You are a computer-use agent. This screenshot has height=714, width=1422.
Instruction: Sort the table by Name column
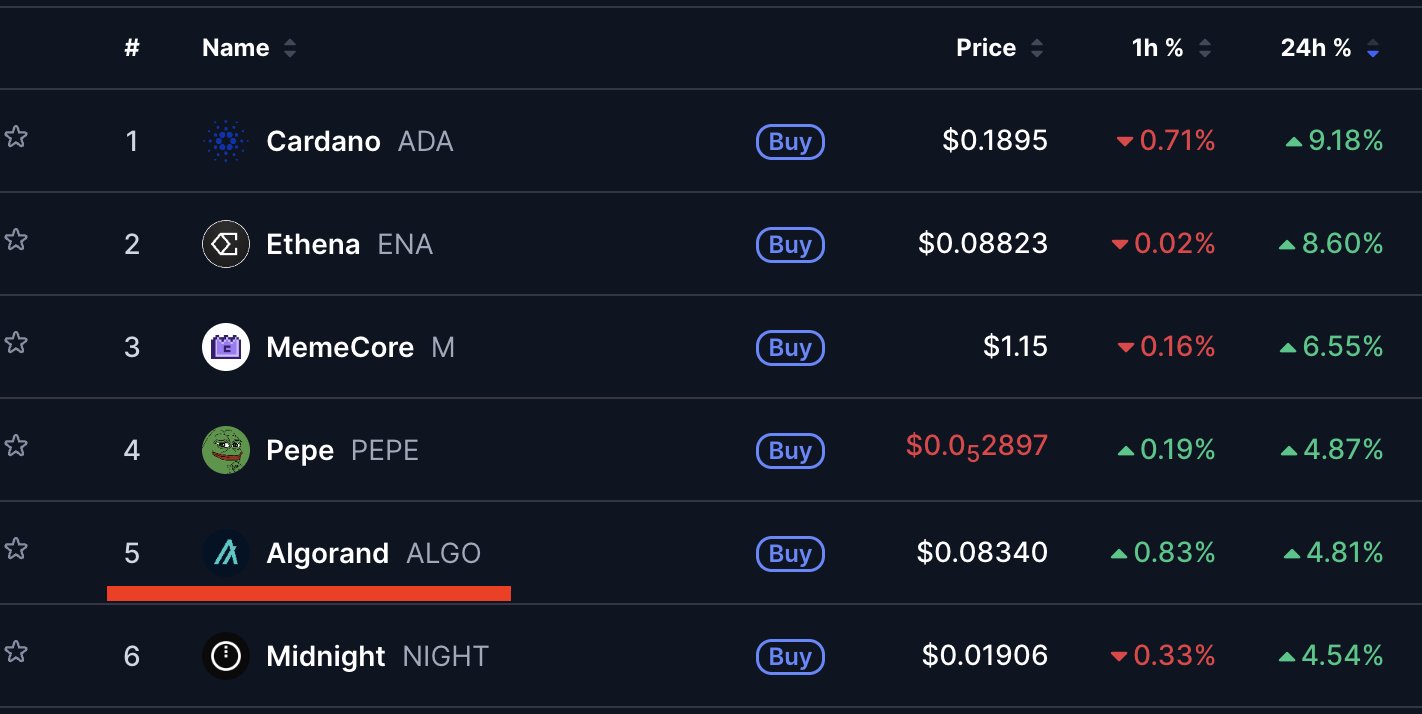click(x=249, y=48)
